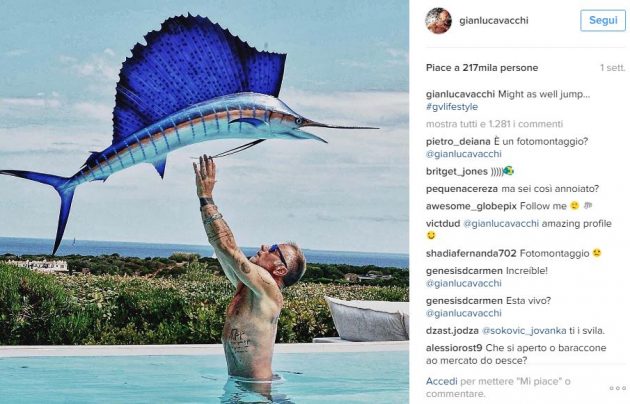
Task: Click the @sokovic_jovanka mention
Action: (x=524, y=331)
